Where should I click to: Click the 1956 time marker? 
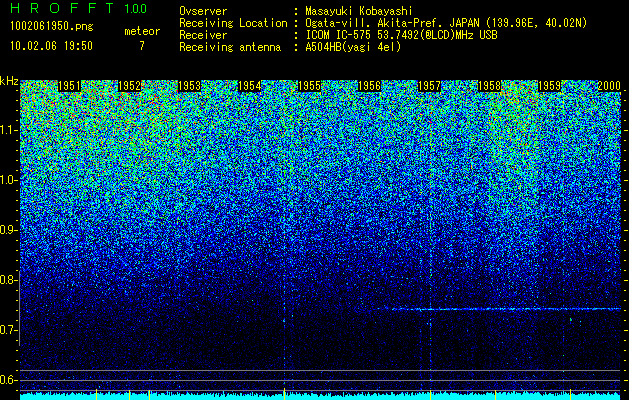pyautogui.click(x=369, y=86)
